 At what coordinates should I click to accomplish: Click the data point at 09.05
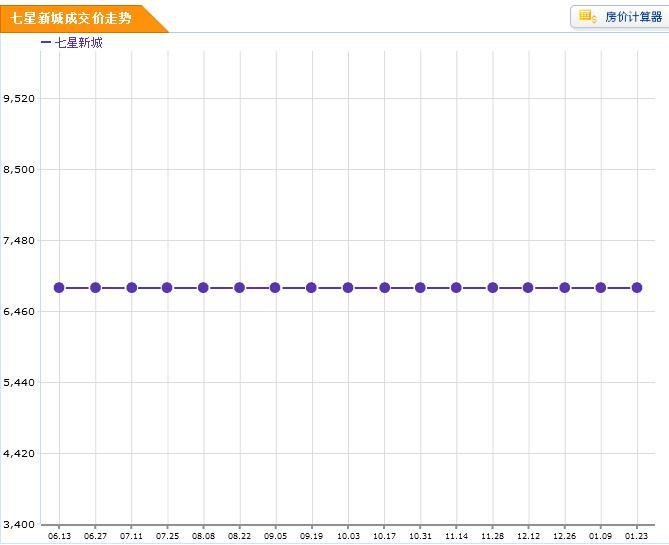pos(275,288)
